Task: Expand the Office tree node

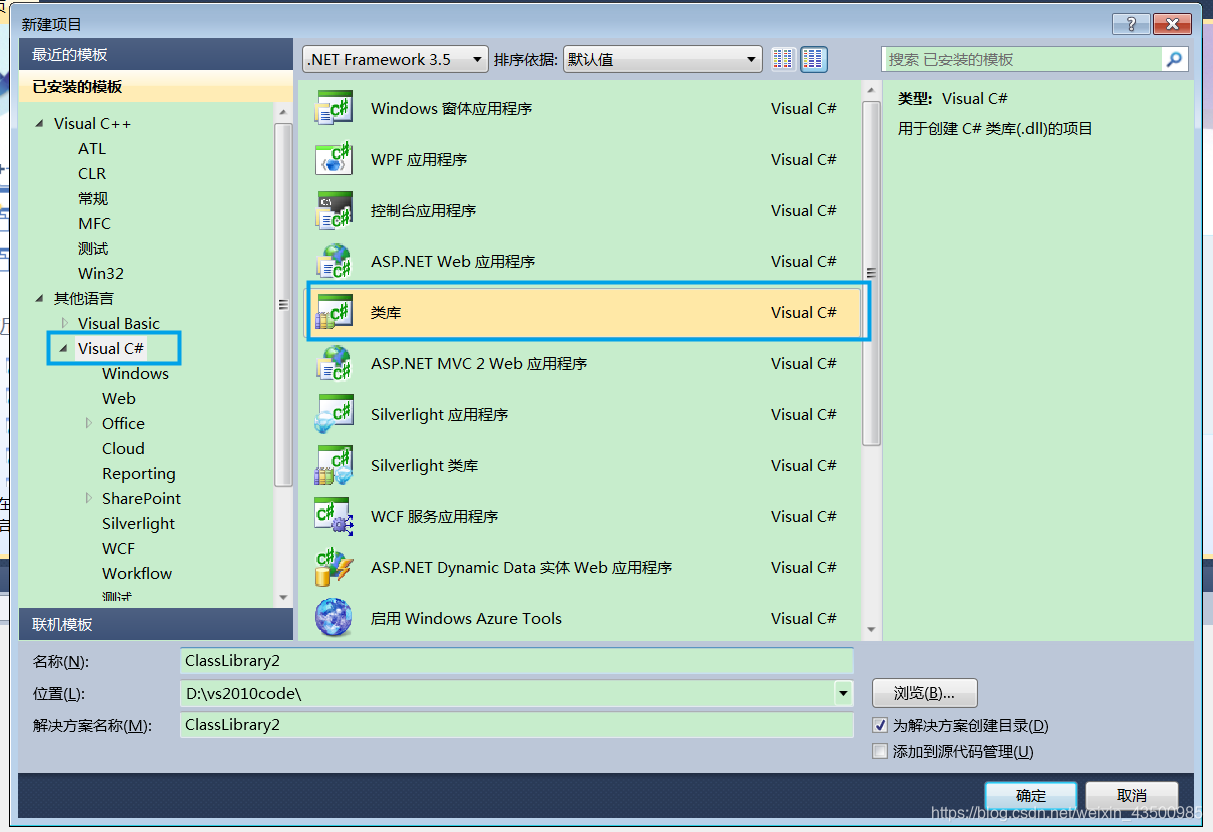Action: click(89, 423)
